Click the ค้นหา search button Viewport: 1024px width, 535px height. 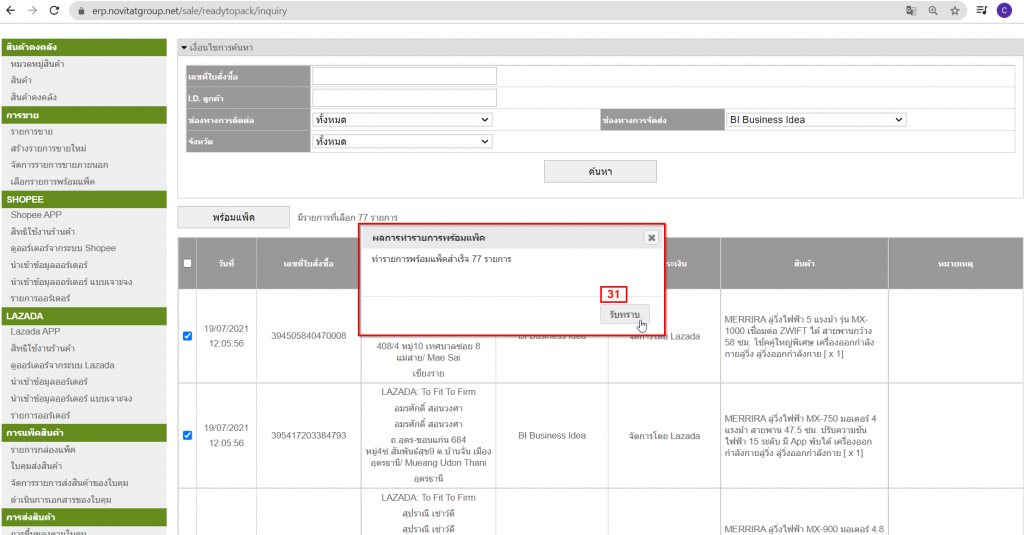(x=600, y=172)
